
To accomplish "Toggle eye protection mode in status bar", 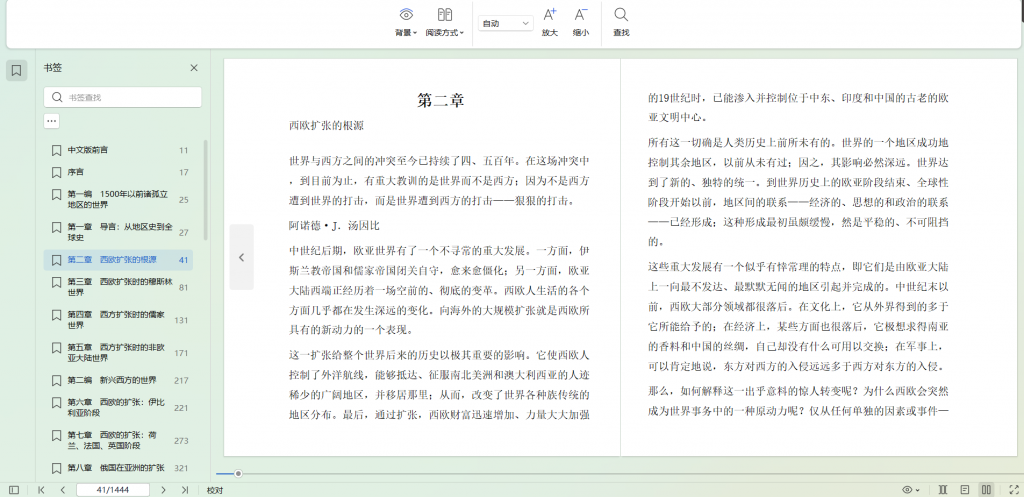I will [x=908, y=490].
